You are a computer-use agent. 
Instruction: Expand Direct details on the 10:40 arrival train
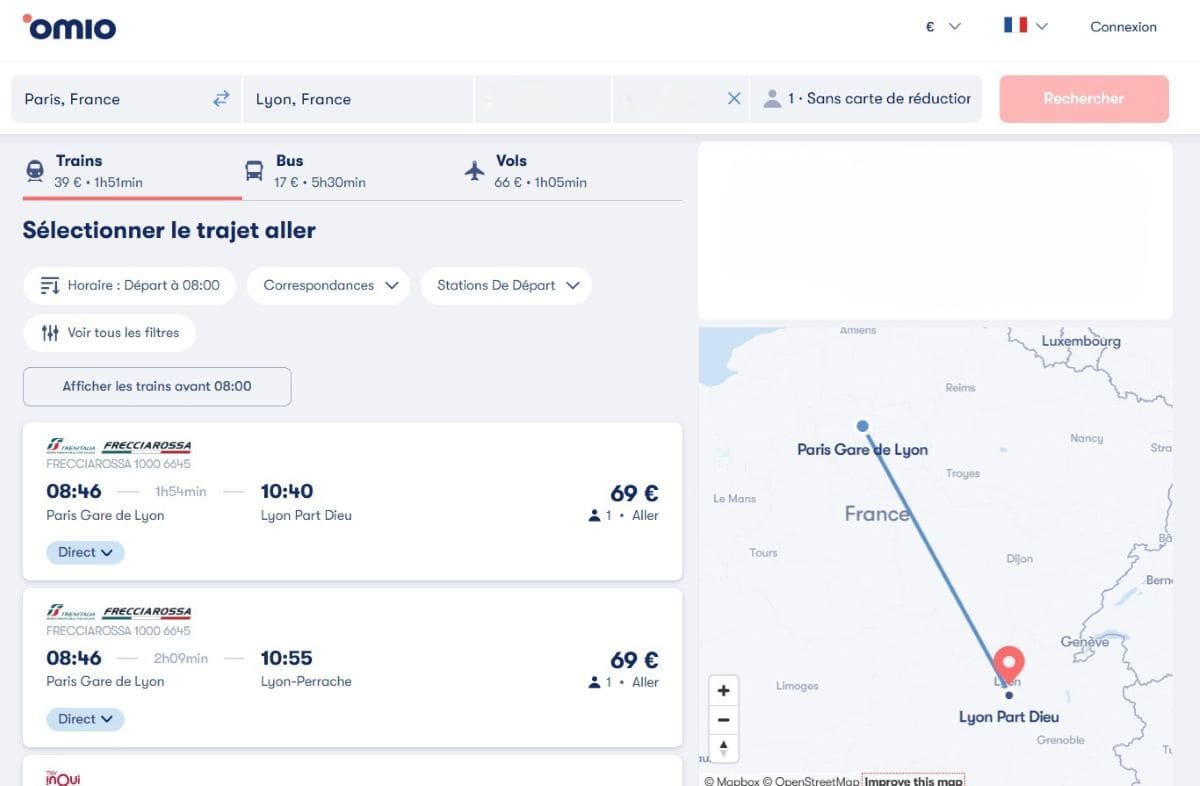click(x=85, y=552)
